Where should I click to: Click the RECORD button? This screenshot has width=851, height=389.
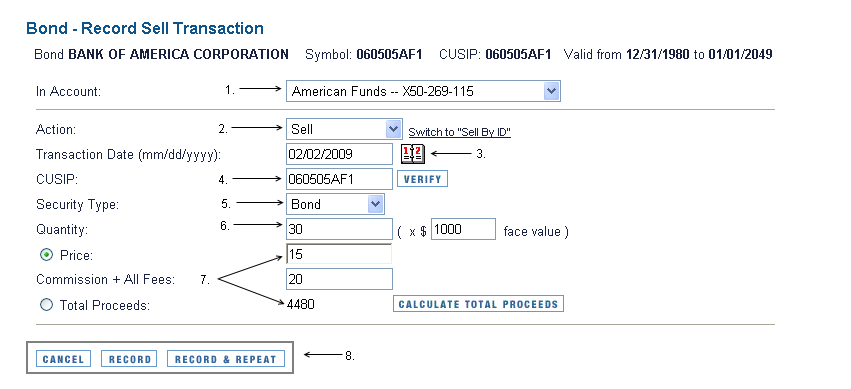pyautogui.click(x=129, y=359)
